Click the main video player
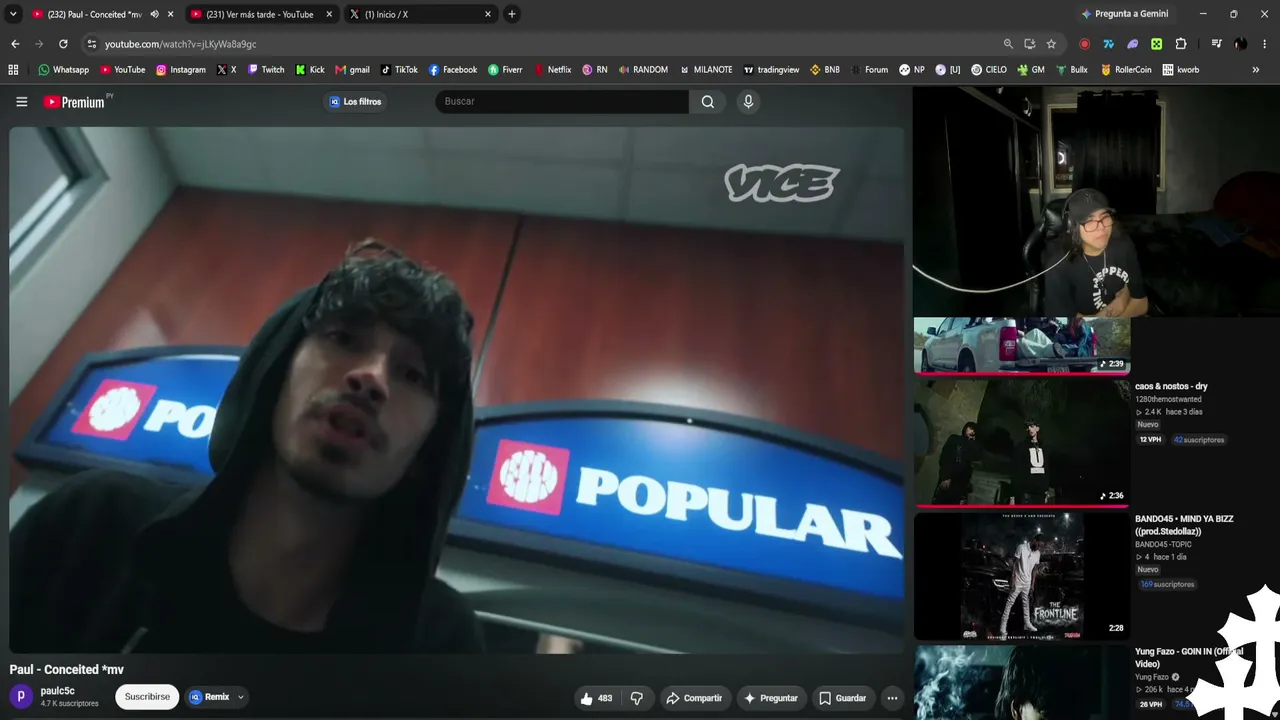This screenshot has width=1280, height=720. pyautogui.click(x=456, y=390)
